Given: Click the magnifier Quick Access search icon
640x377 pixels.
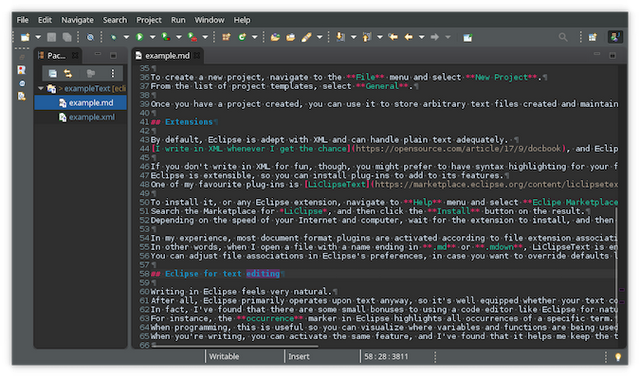Looking at the screenshot, I should (563, 37).
